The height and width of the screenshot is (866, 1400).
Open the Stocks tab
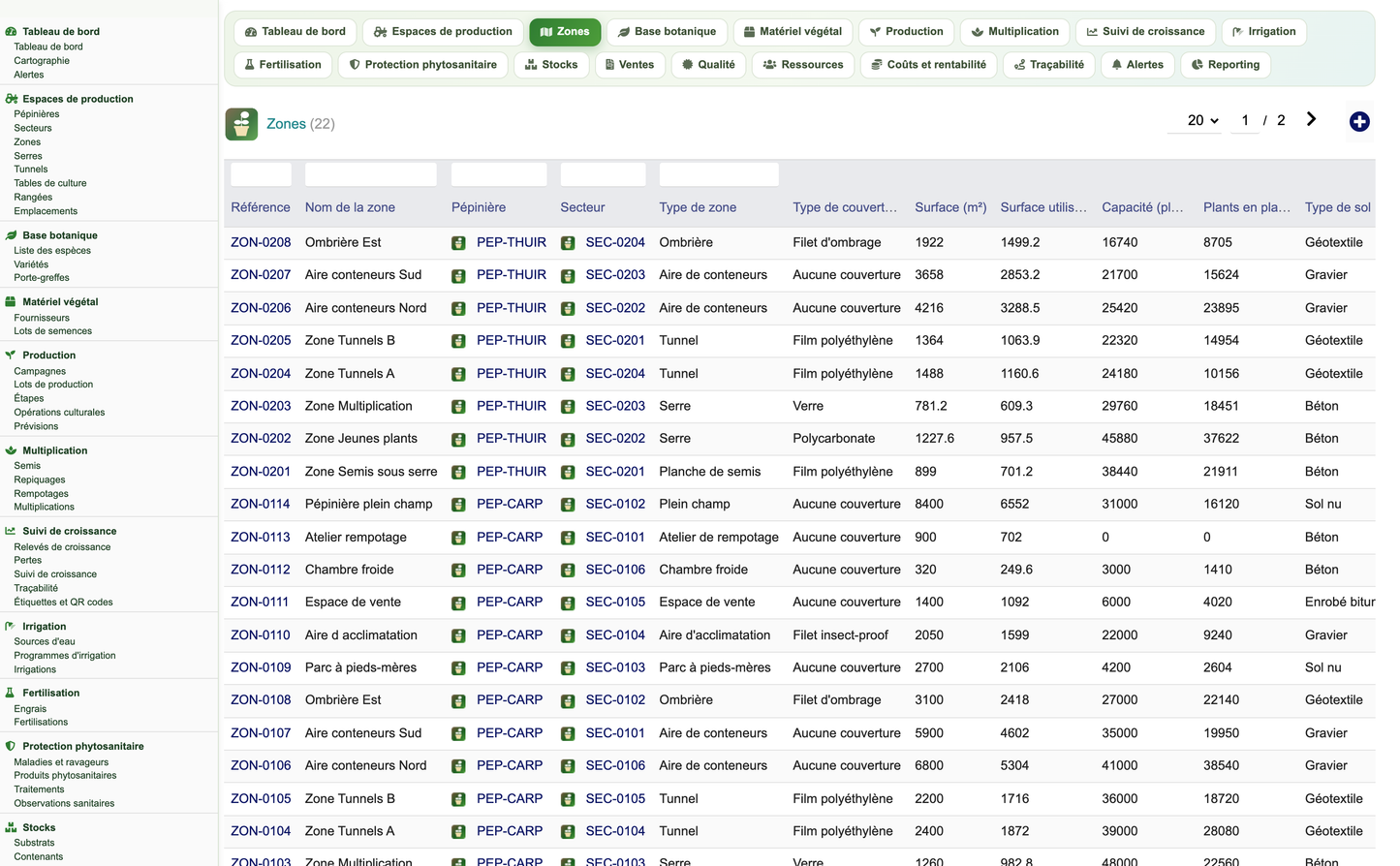click(551, 65)
